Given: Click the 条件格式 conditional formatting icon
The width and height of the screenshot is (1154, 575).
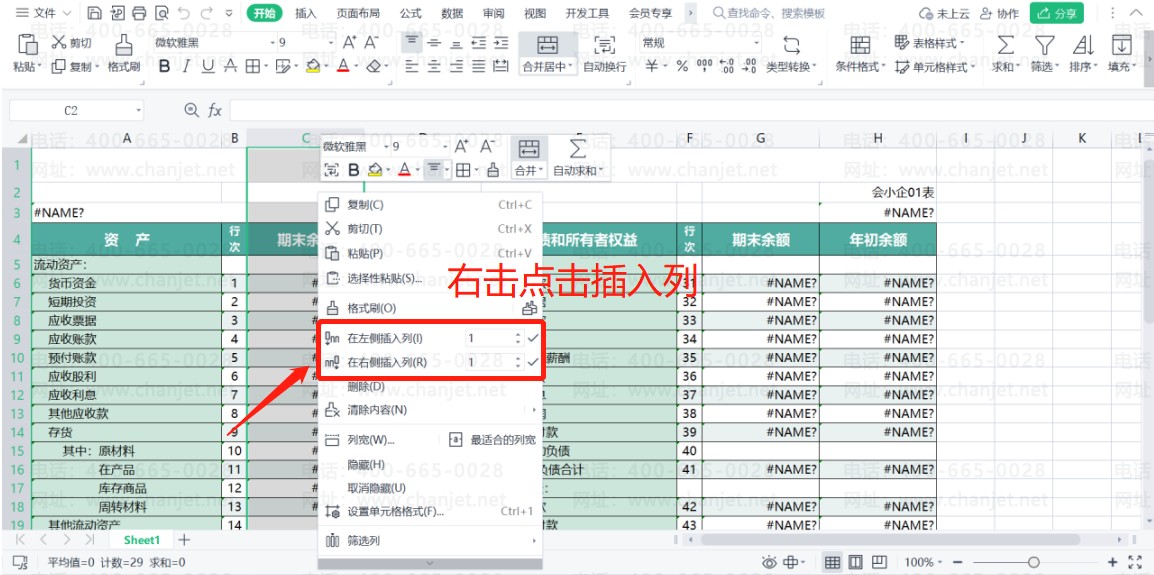Looking at the screenshot, I should pos(860,46).
